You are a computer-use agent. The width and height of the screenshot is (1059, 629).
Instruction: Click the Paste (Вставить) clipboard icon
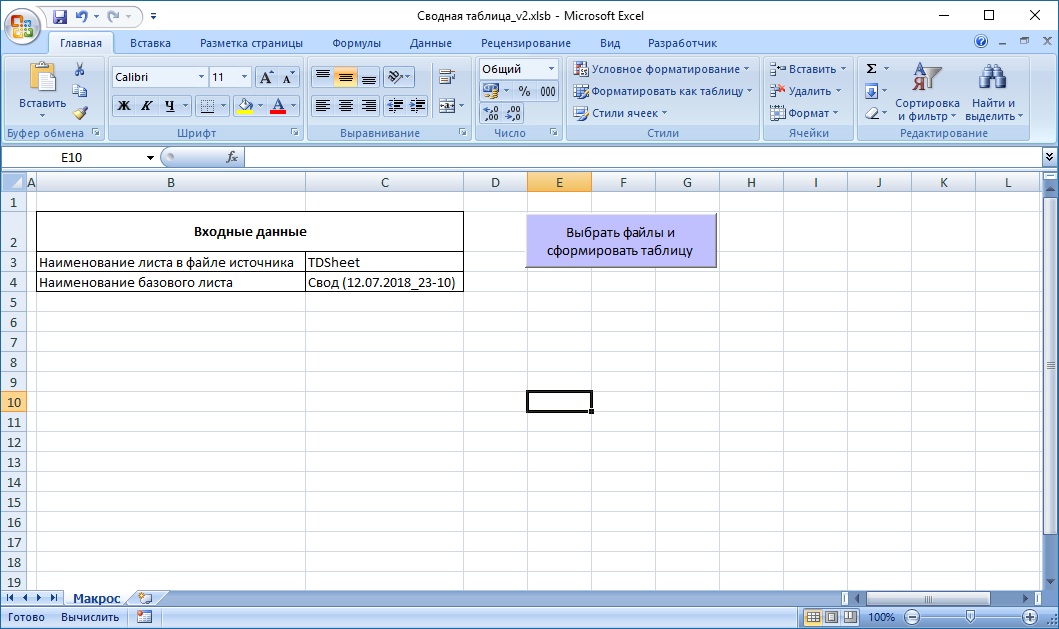coord(42,77)
